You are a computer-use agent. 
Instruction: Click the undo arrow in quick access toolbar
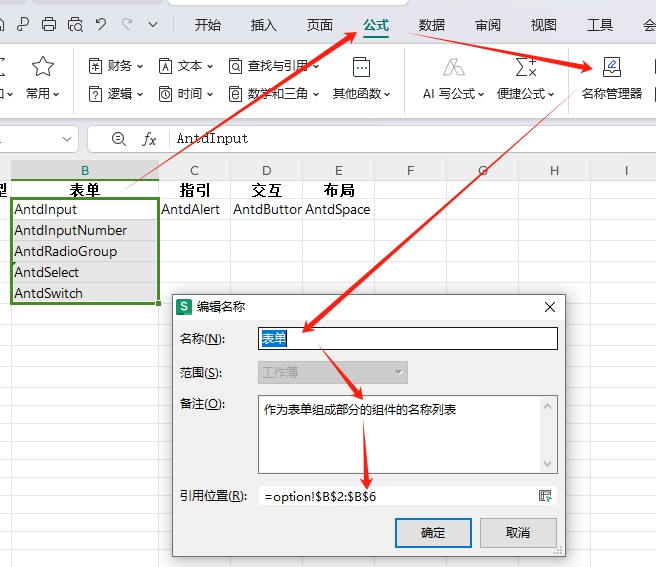pos(101,24)
